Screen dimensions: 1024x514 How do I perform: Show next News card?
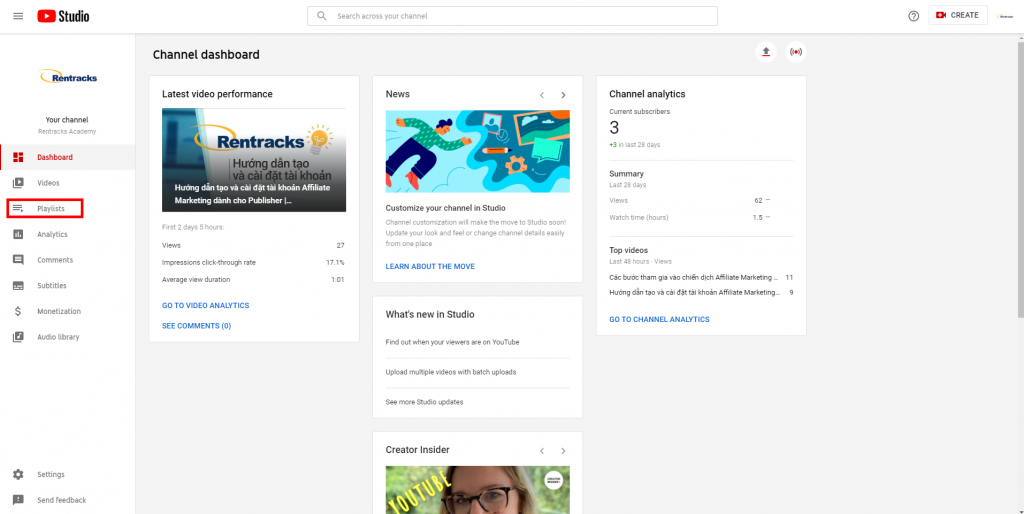563,95
